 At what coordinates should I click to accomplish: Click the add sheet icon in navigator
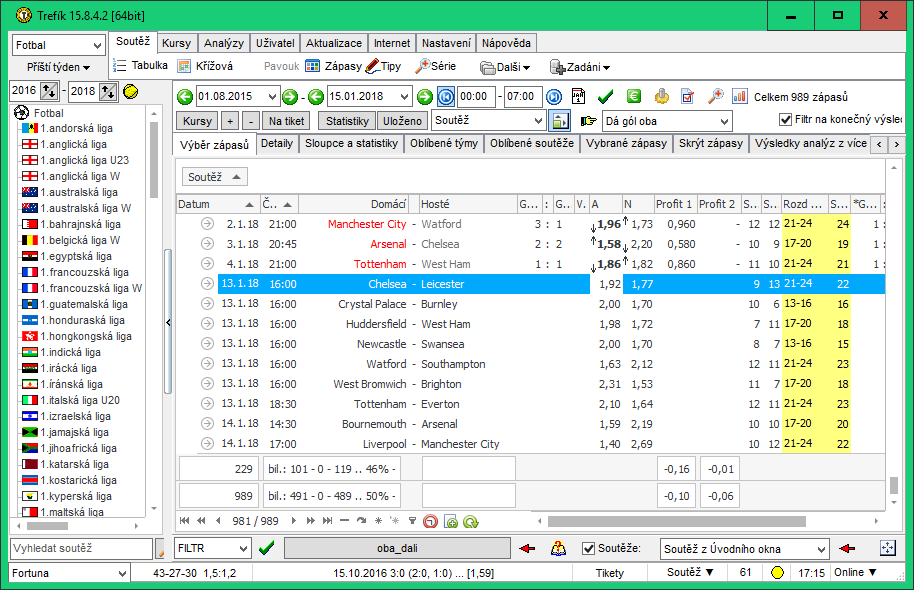tap(451, 521)
